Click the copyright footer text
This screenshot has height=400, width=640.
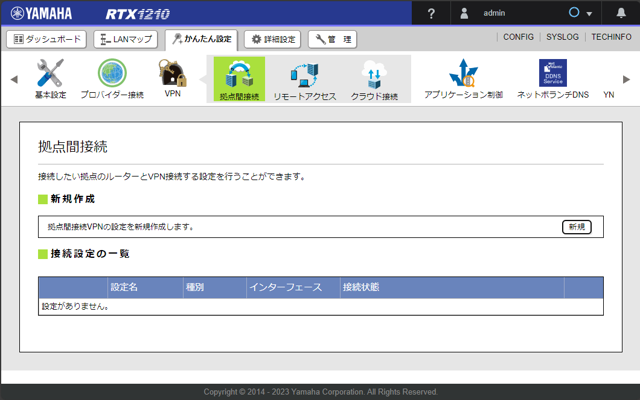(x=320, y=392)
